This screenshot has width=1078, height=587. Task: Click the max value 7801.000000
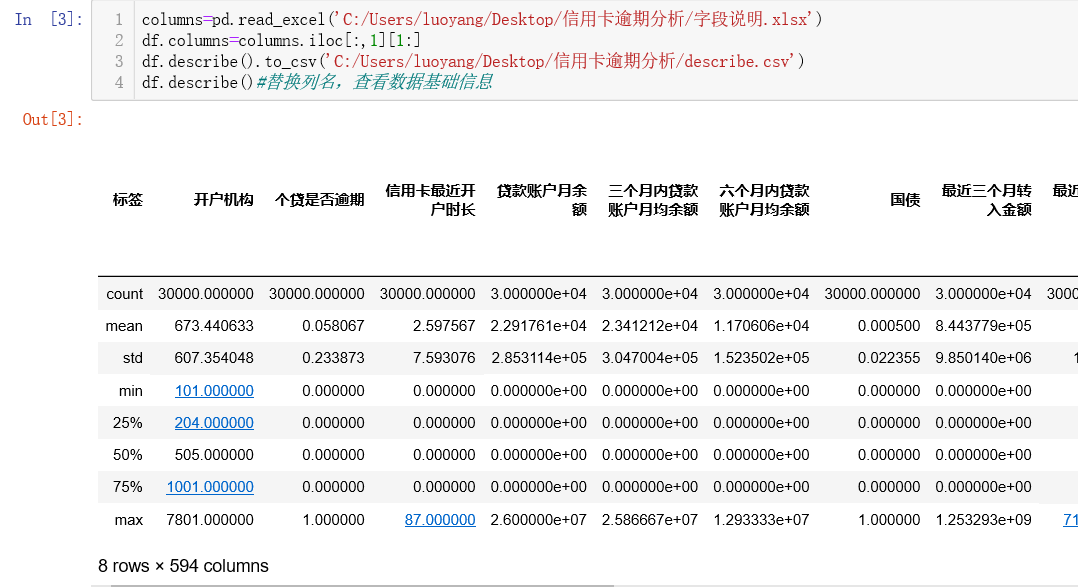(x=210, y=520)
